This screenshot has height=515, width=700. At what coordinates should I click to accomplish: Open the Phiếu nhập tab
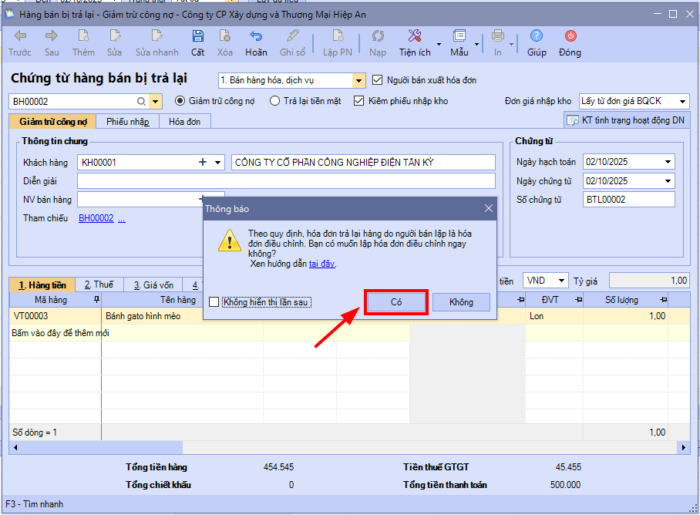127,121
